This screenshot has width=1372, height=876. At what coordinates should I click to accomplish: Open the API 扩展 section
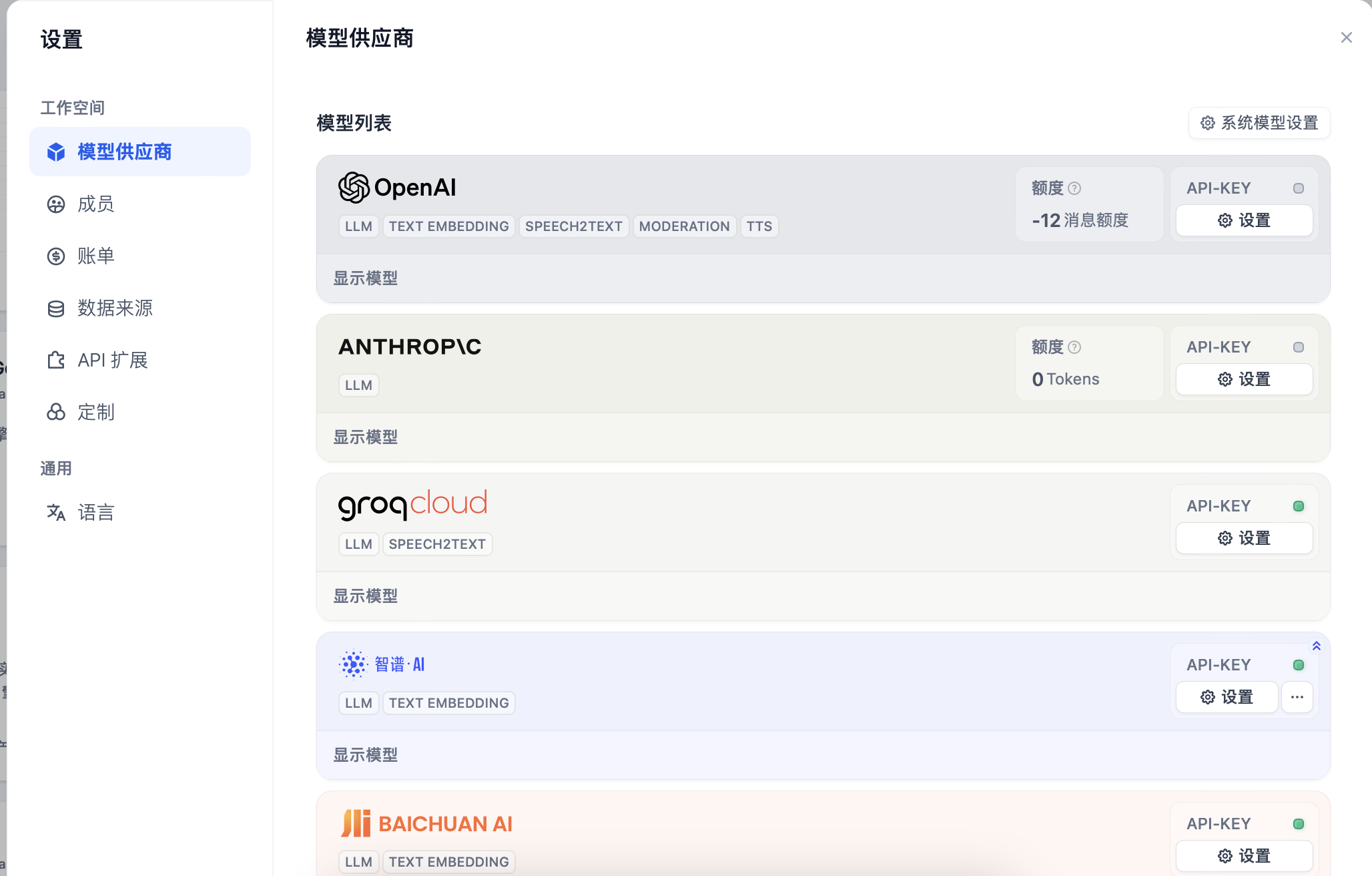coord(140,360)
